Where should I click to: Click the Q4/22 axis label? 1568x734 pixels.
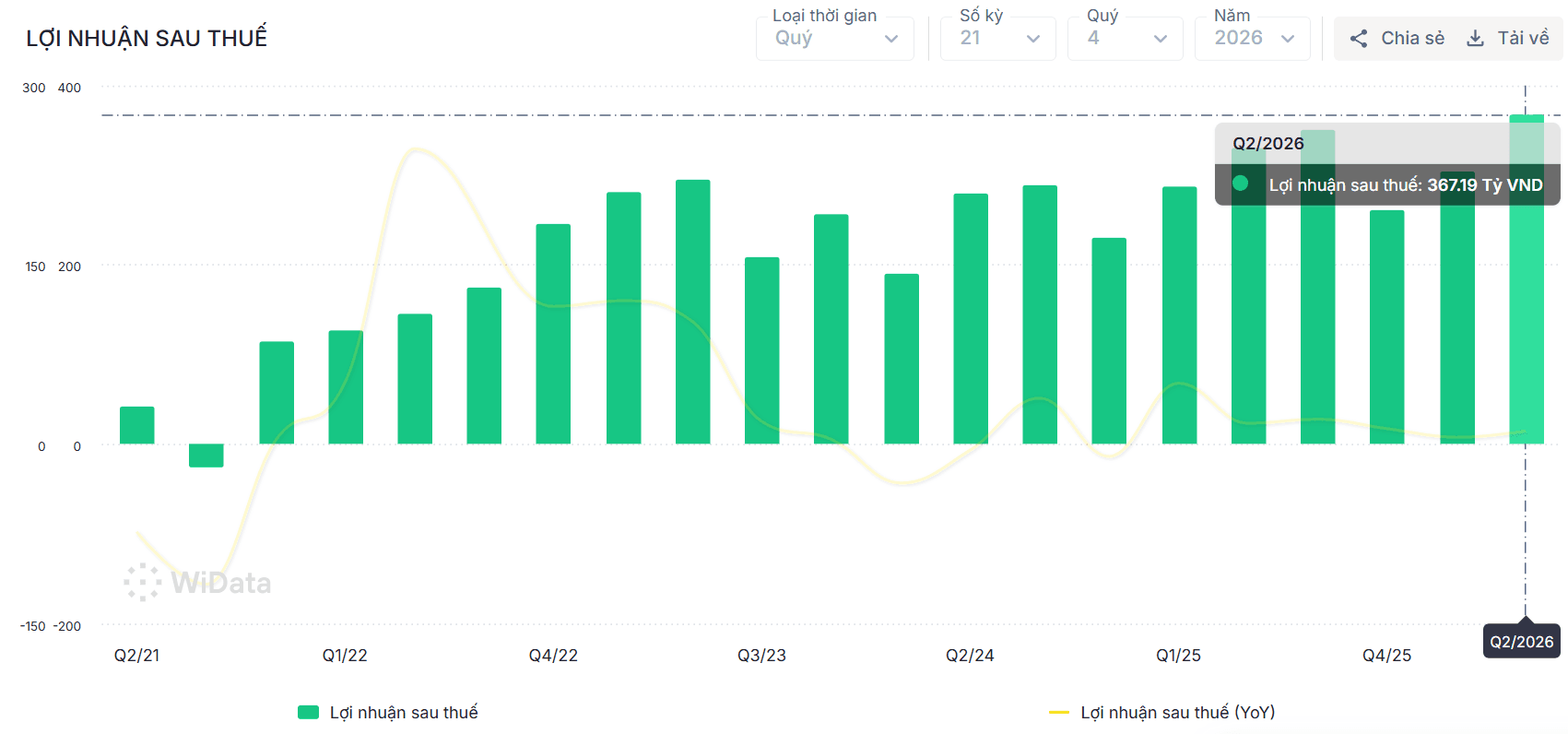coord(553,656)
